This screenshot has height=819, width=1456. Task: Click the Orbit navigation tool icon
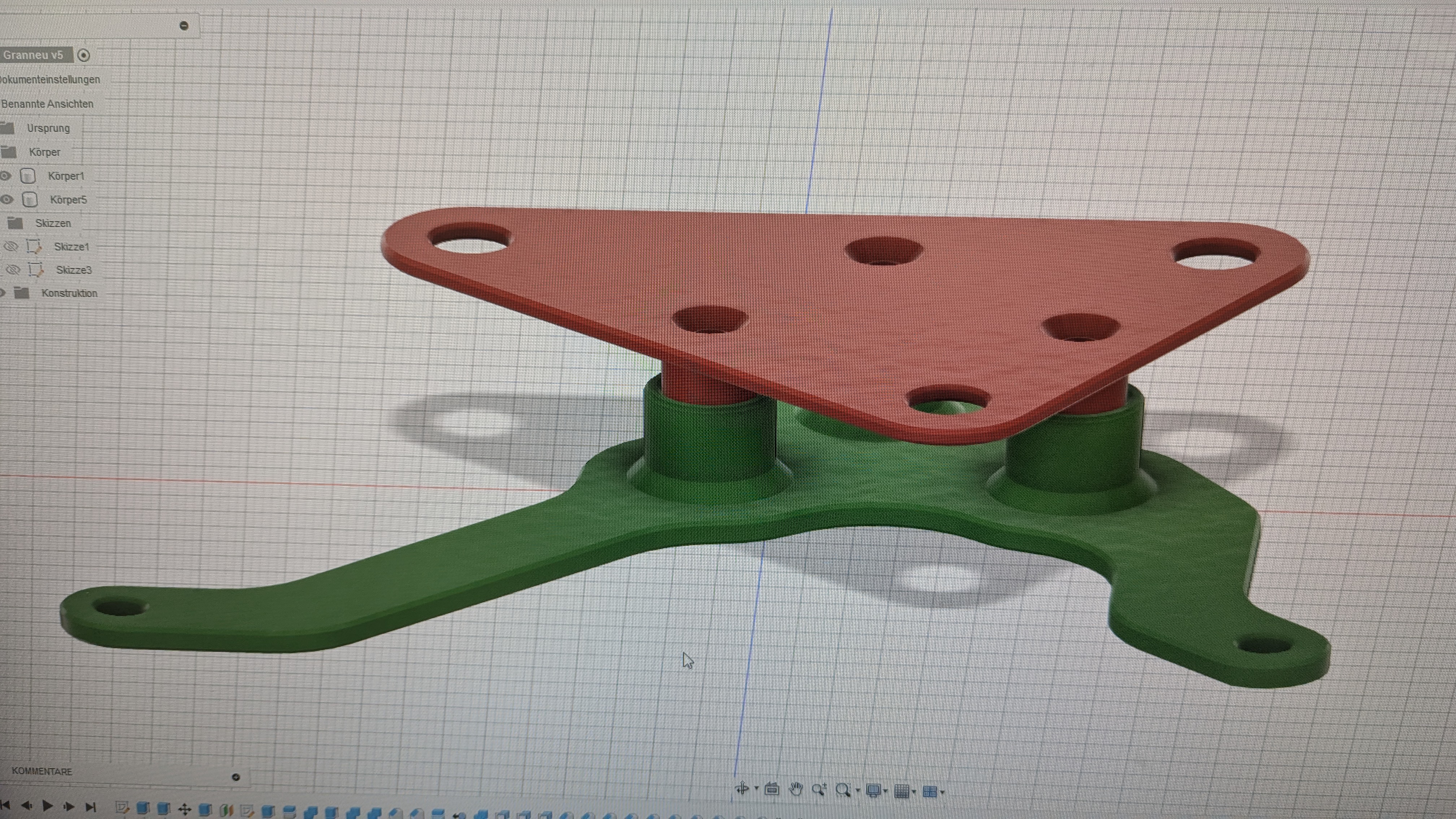(742, 788)
